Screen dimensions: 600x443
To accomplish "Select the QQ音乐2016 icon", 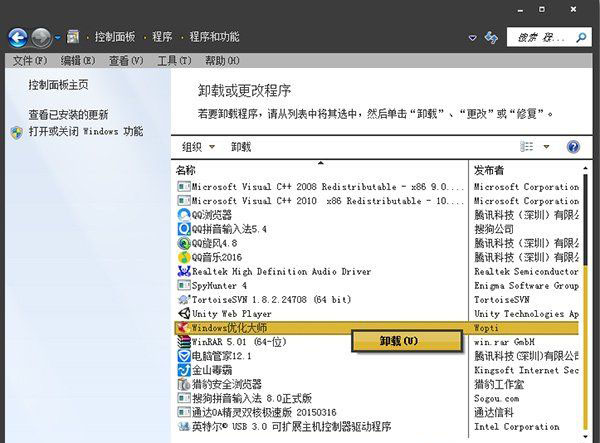I will click(184, 257).
